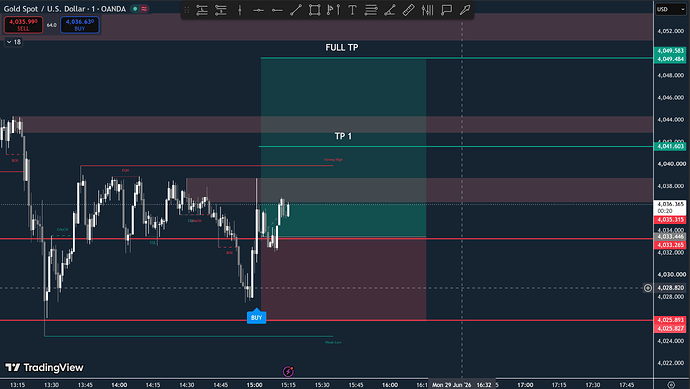The height and width of the screenshot is (389, 690).
Task: Select the vertical line tool
Action: click(239, 10)
